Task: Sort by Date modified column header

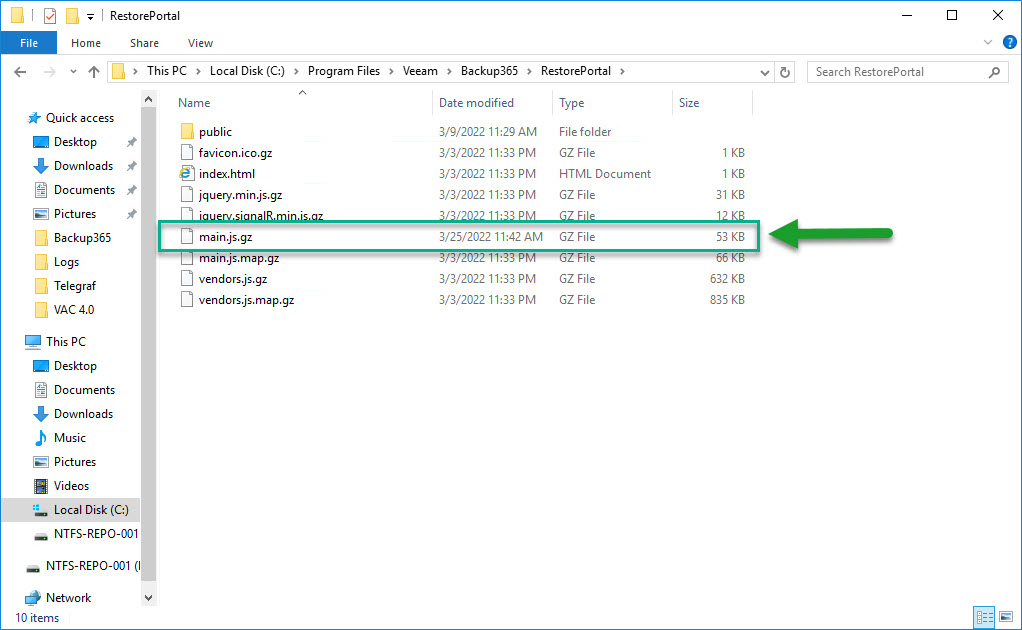Action: 476,103
